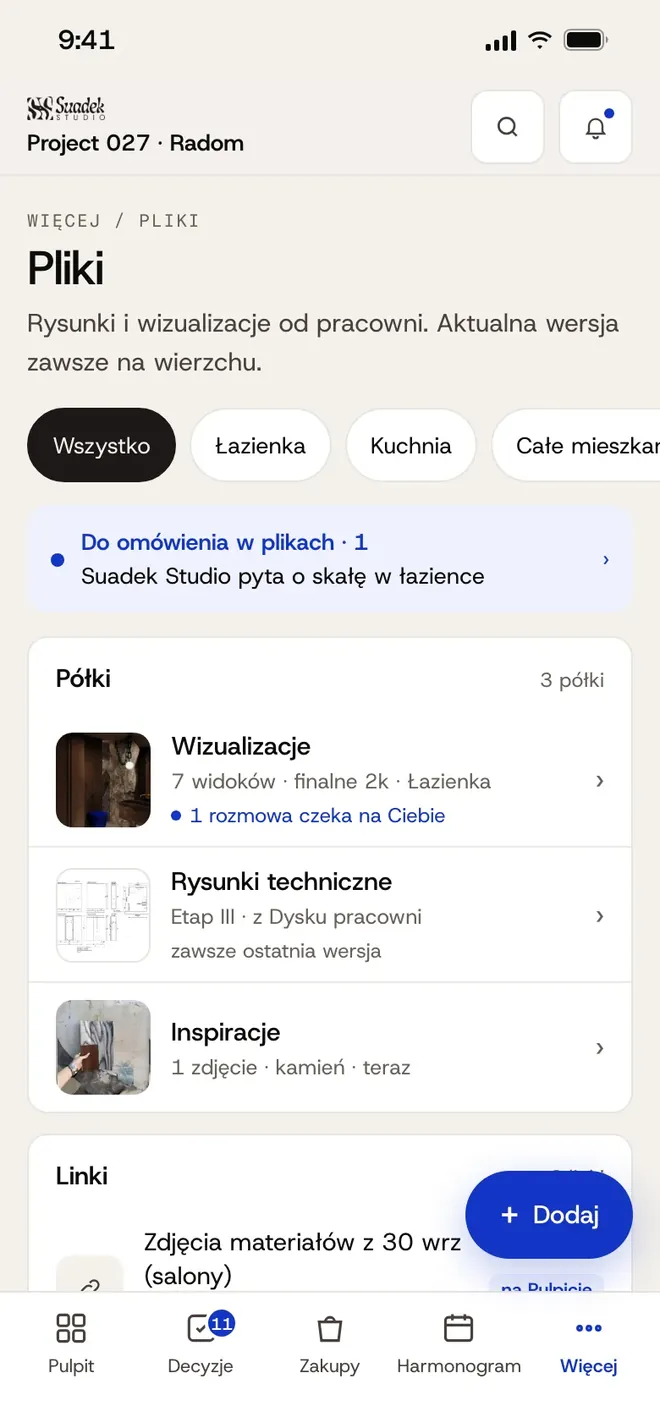Tap text 7 widoków · finalne 2k · Łazienka
This screenshot has width=660, height=1428.
pyautogui.click(x=331, y=781)
